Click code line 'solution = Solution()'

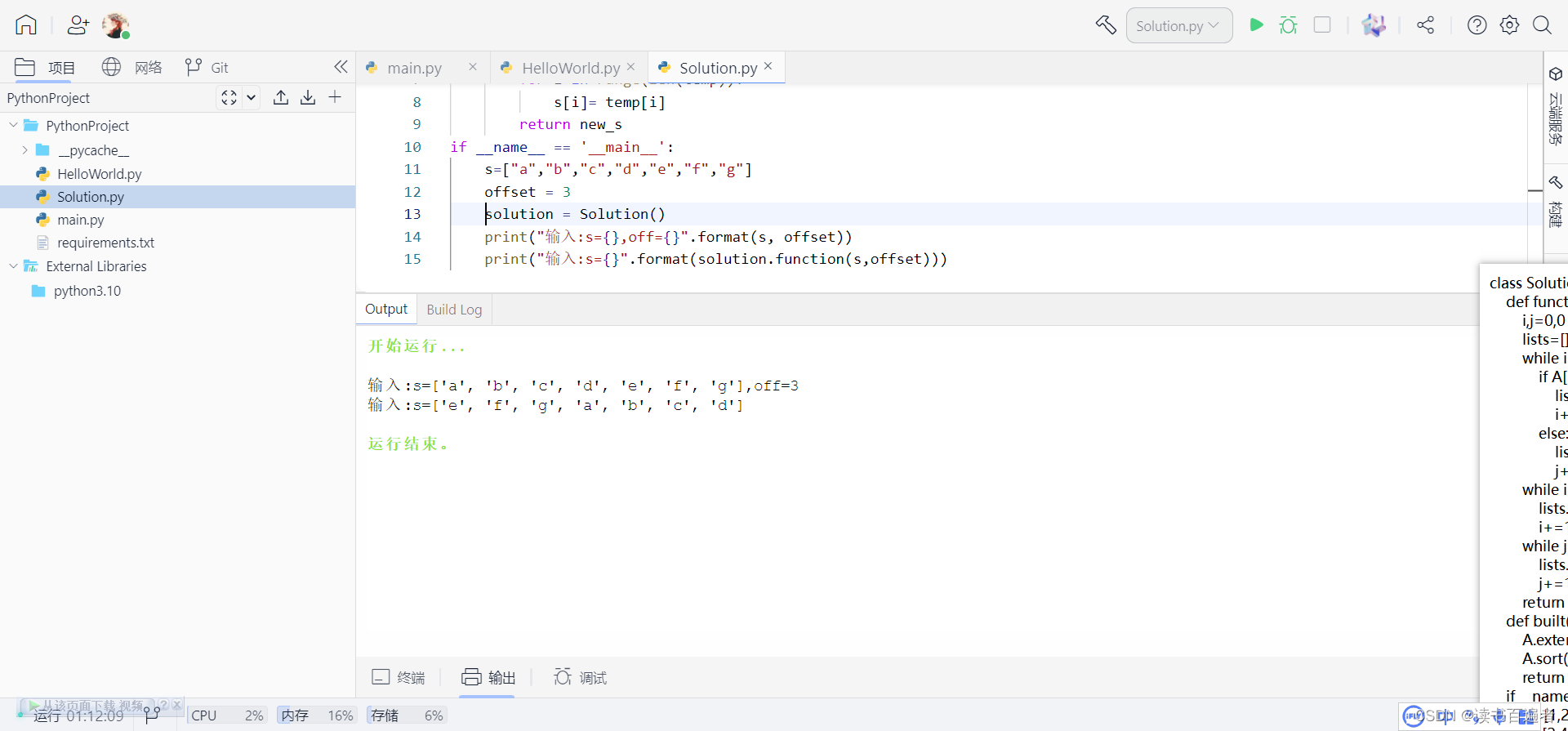576,214
